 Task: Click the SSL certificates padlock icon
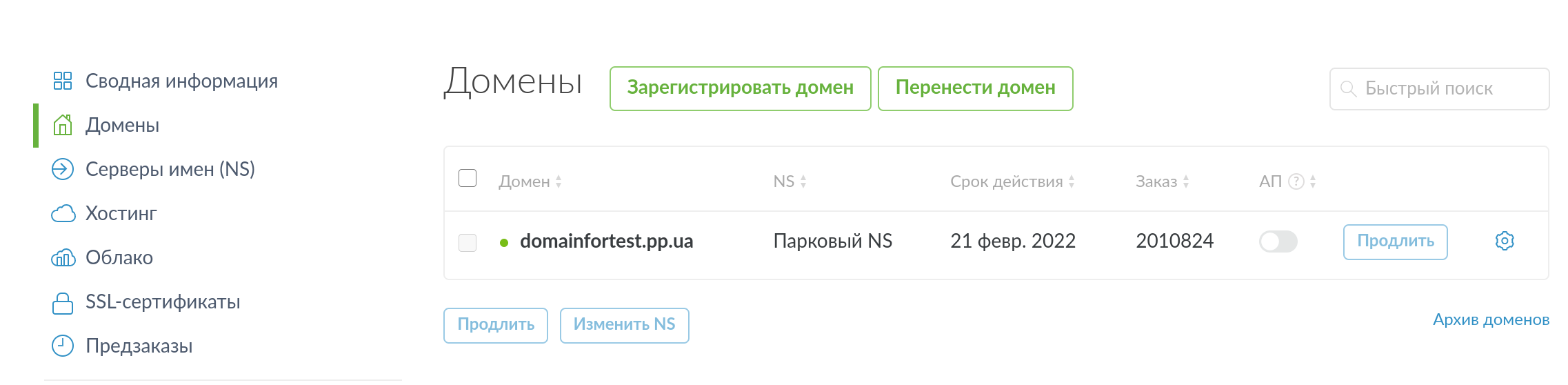(x=63, y=302)
